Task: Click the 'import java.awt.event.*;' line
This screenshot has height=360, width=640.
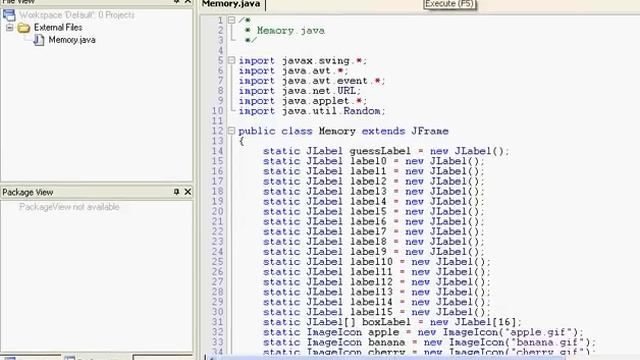Action: pos(312,81)
